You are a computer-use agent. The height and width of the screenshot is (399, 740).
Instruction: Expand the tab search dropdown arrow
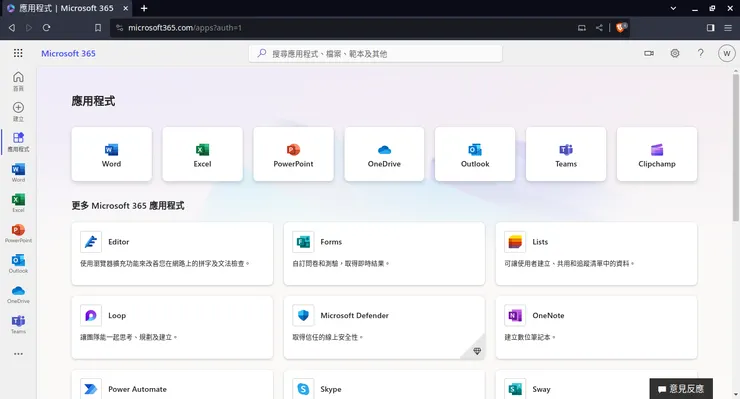pyautogui.click(x=673, y=8)
